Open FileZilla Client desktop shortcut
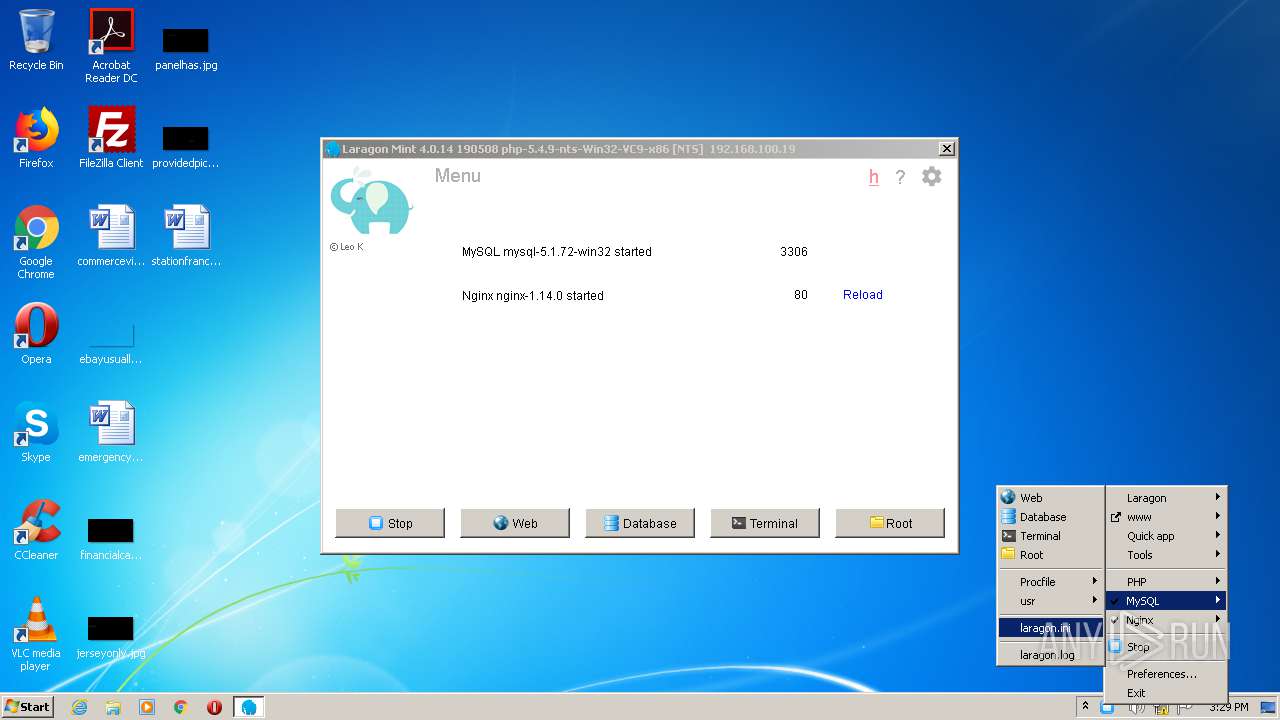The image size is (1280, 720). (x=111, y=139)
